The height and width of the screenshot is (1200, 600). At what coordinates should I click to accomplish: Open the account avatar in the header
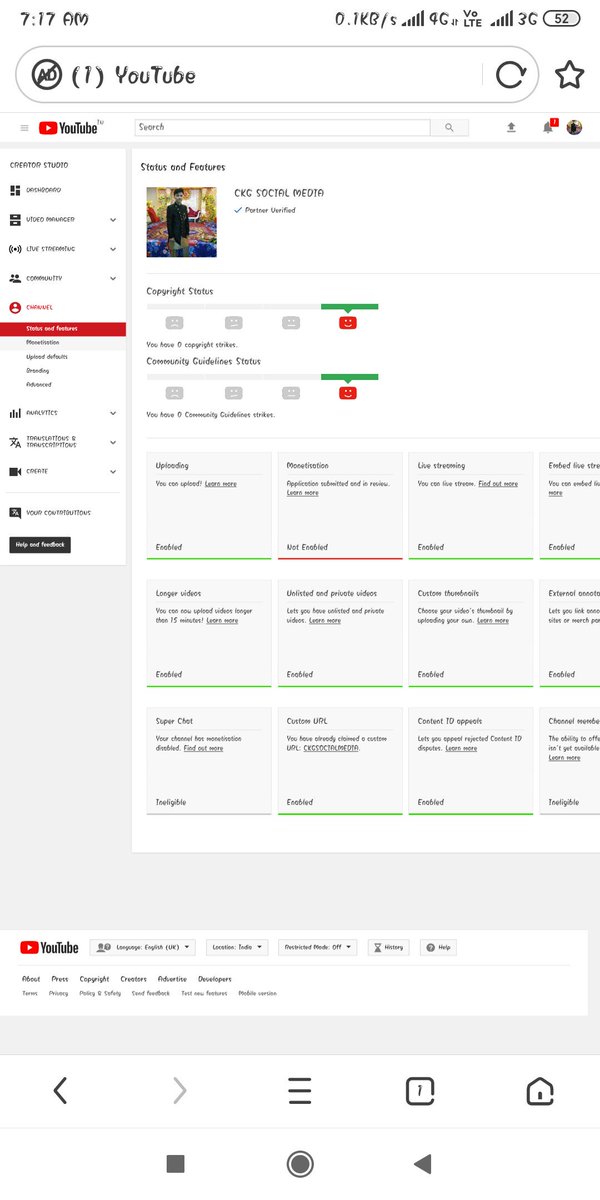(x=574, y=127)
